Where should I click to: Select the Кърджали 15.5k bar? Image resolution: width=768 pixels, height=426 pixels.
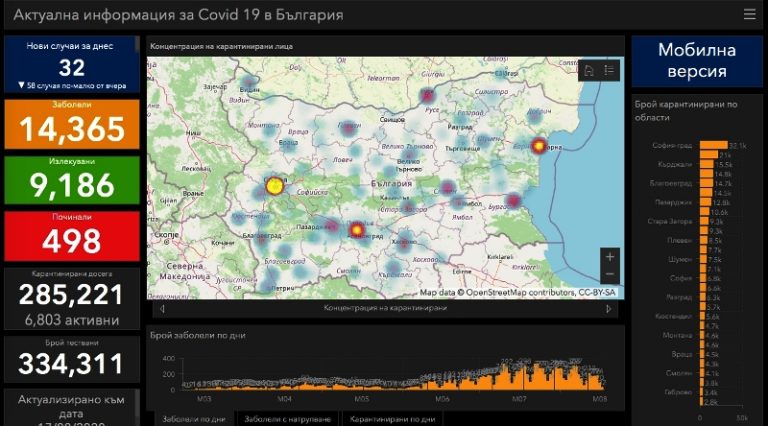coord(706,164)
